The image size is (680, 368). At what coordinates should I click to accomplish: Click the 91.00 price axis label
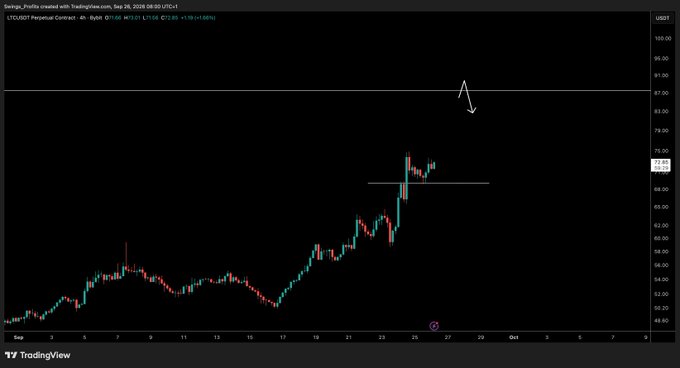[662, 75]
